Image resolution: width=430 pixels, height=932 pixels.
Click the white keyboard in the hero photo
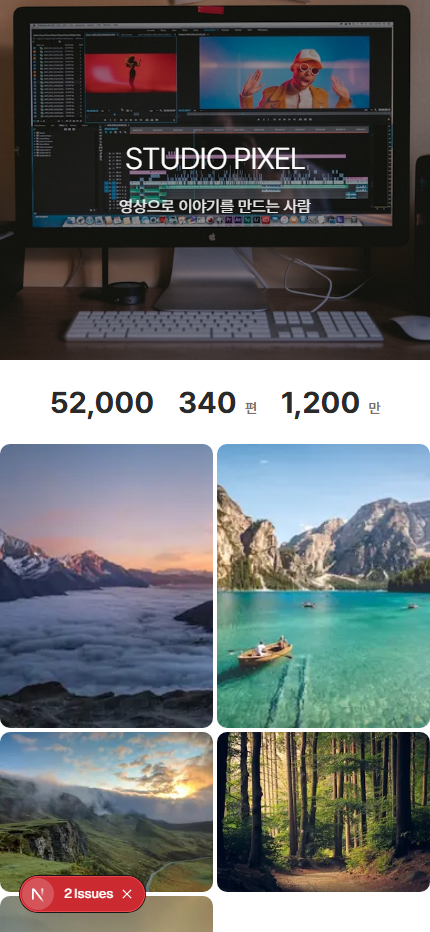point(223,326)
